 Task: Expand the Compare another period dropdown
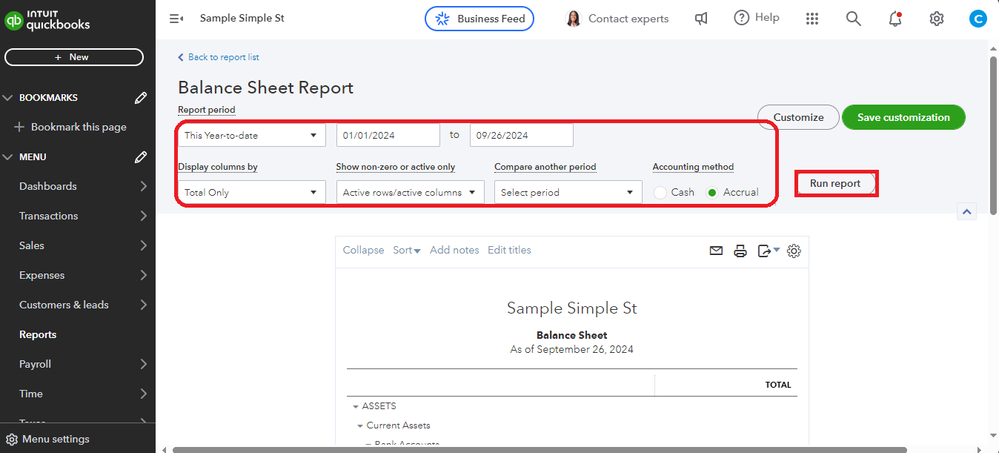tap(567, 192)
